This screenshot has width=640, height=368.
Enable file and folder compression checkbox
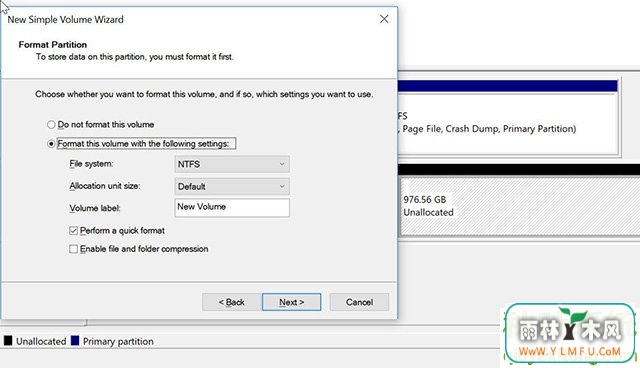click(73, 249)
